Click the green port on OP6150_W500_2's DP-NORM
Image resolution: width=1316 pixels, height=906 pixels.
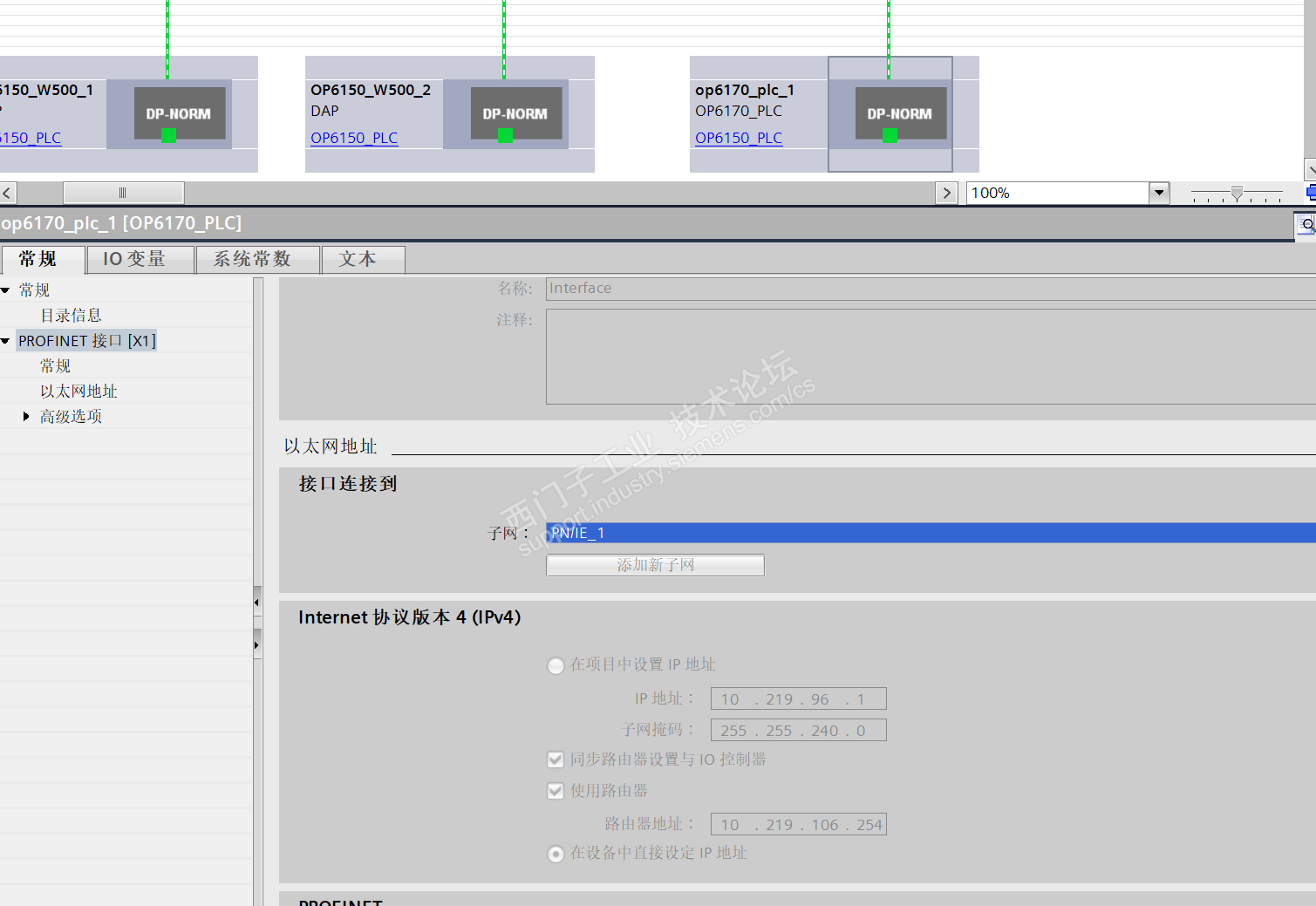tap(505, 135)
